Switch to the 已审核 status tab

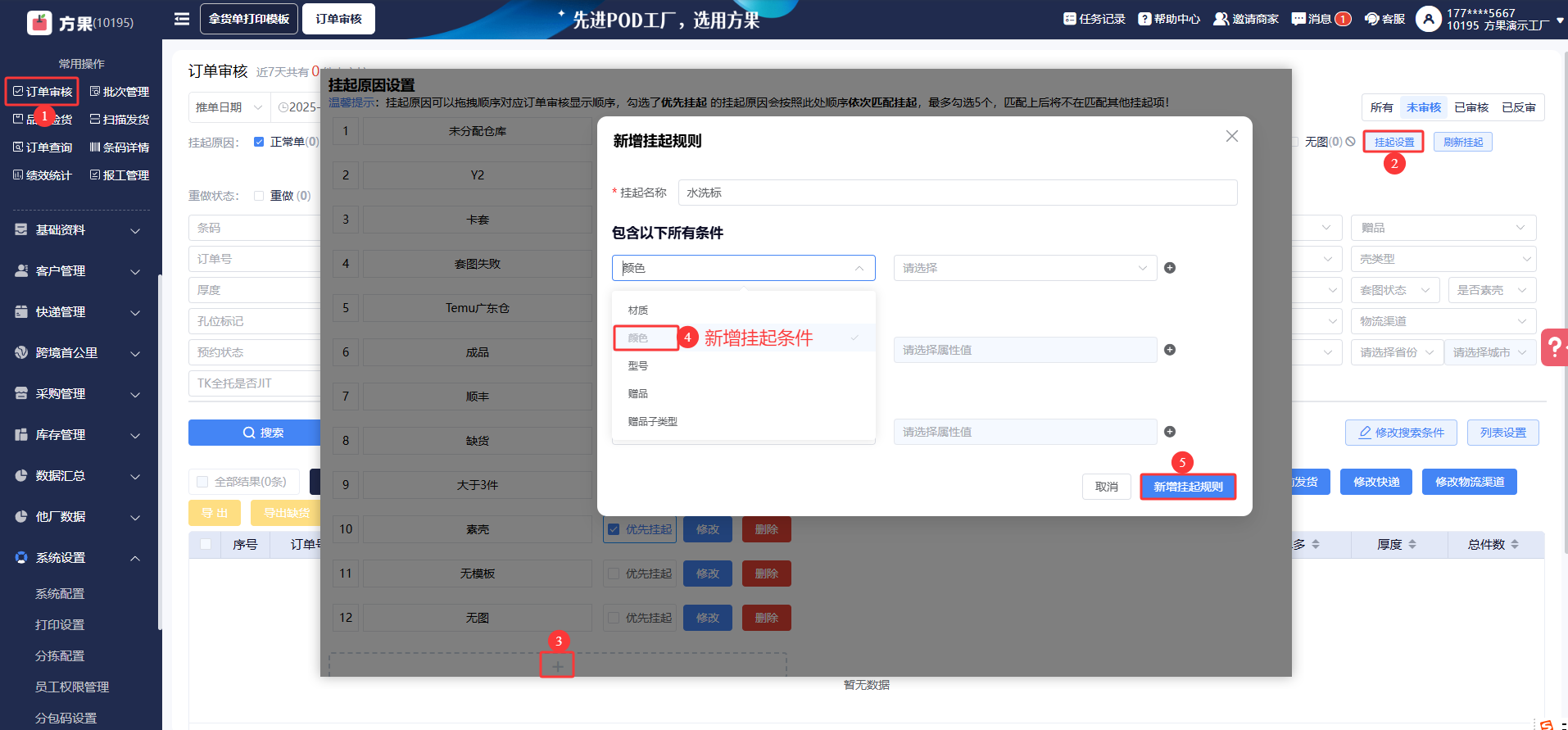point(1471,107)
